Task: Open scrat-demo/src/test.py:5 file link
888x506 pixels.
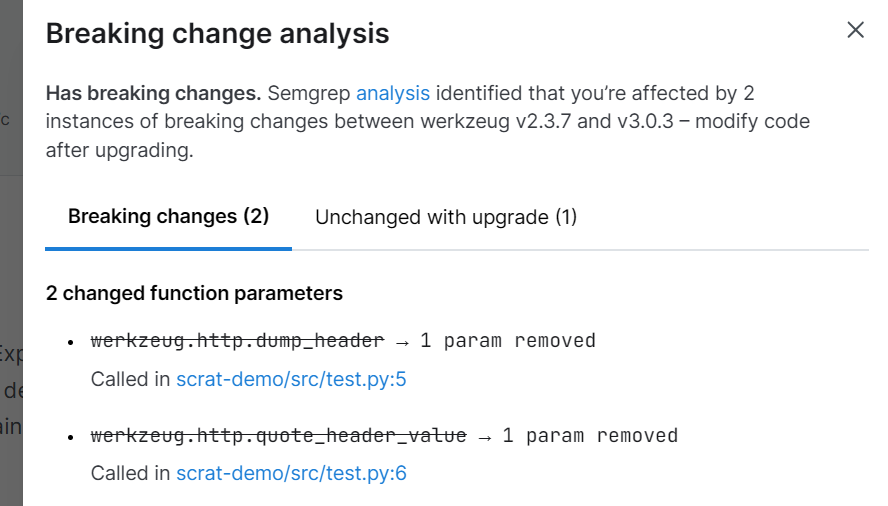Action: click(291, 379)
